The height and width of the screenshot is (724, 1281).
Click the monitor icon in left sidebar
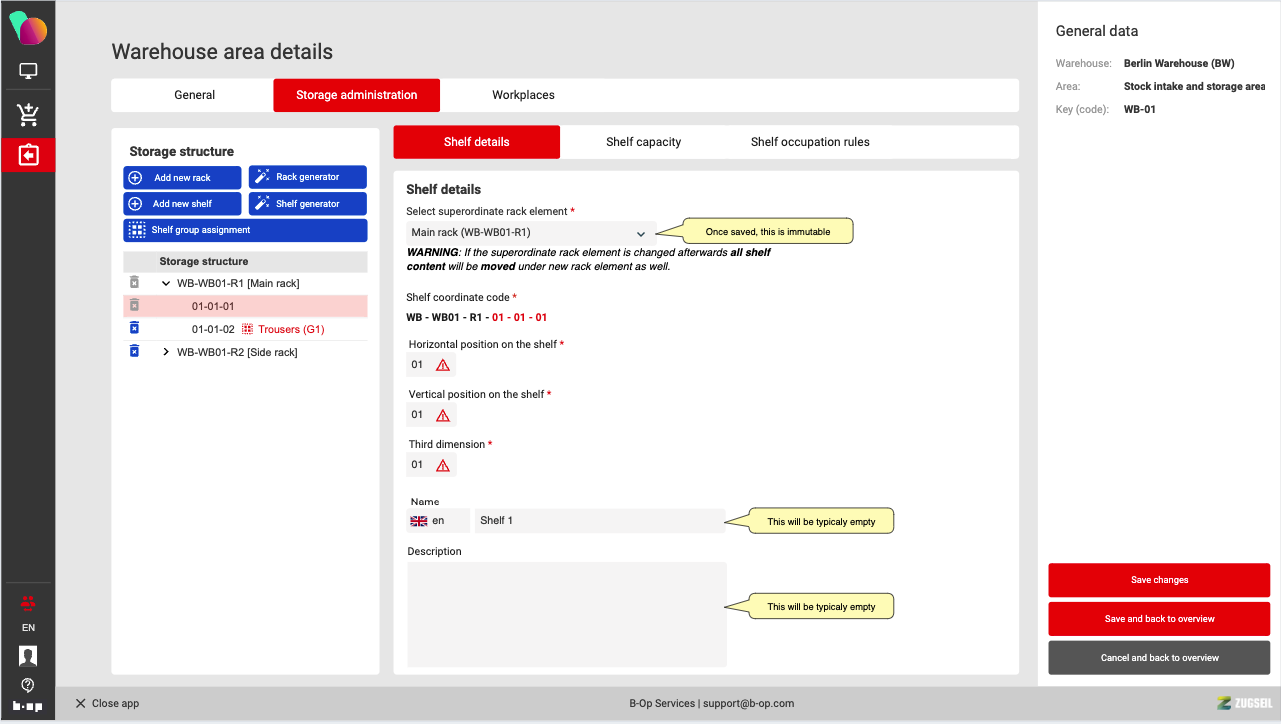(28, 72)
